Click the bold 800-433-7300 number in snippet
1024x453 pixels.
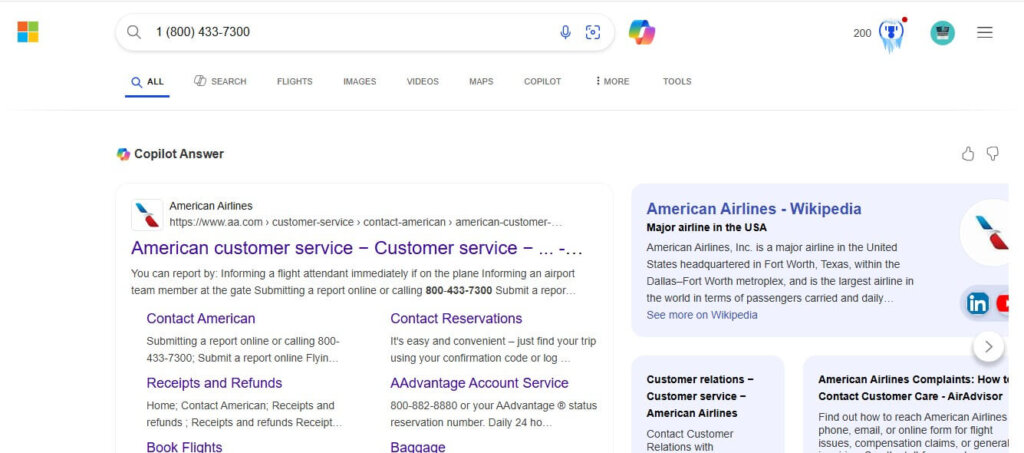pyautogui.click(x=458, y=290)
